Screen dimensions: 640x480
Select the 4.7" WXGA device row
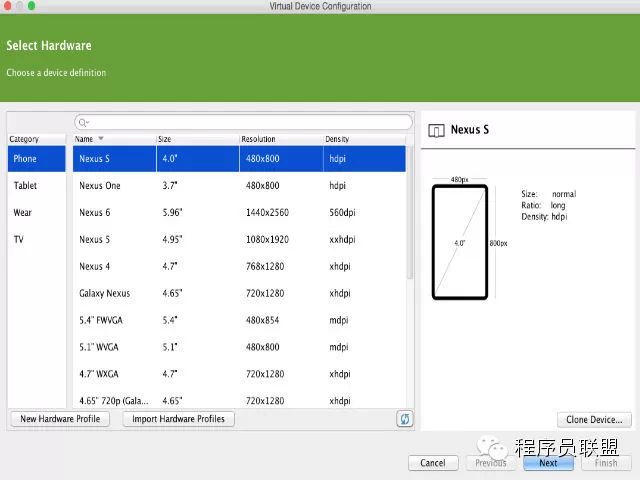[239, 374]
